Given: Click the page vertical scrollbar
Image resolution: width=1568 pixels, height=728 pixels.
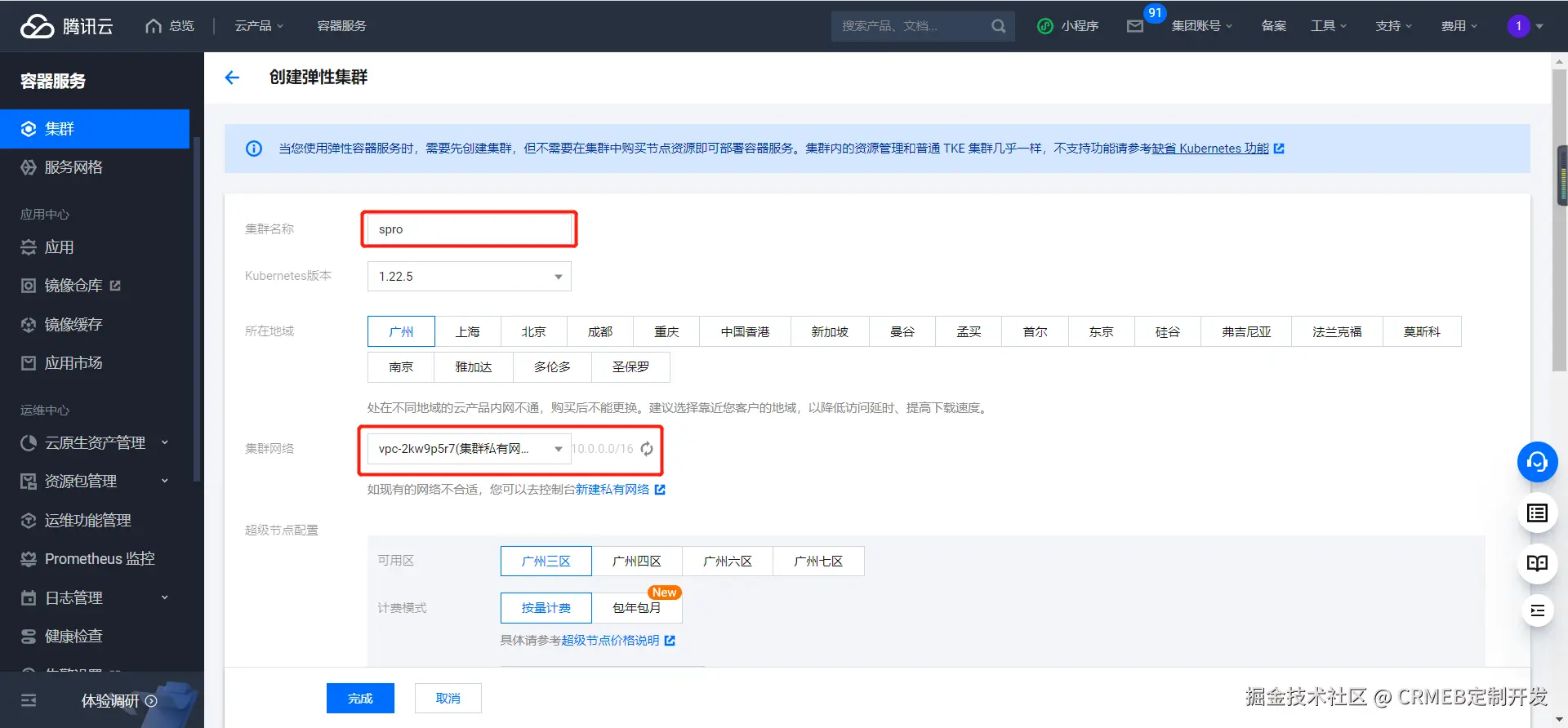Looking at the screenshot, I should [x=1559, y=220].
